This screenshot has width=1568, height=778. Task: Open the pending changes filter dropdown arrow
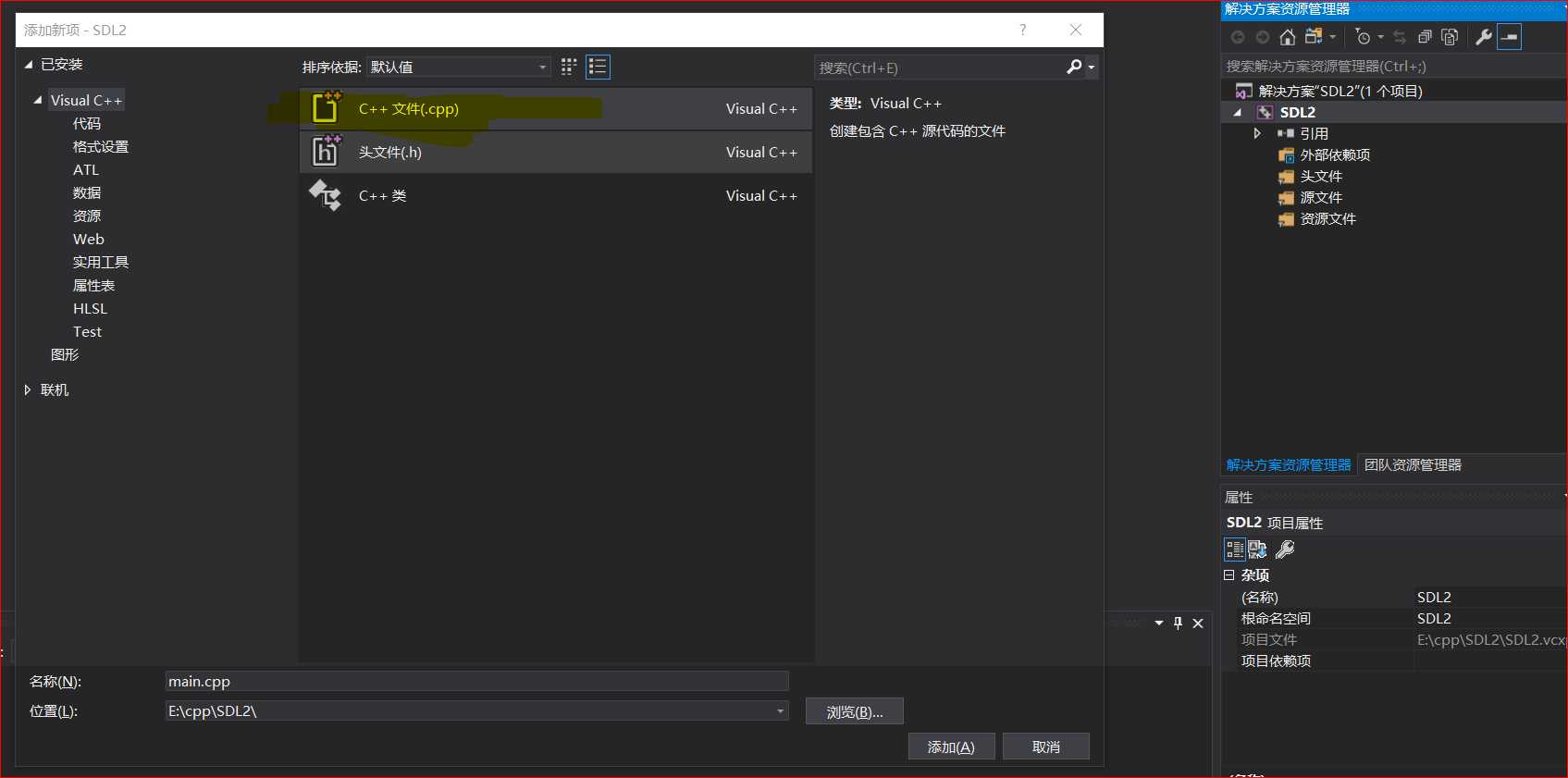(x=1380, y=37)
